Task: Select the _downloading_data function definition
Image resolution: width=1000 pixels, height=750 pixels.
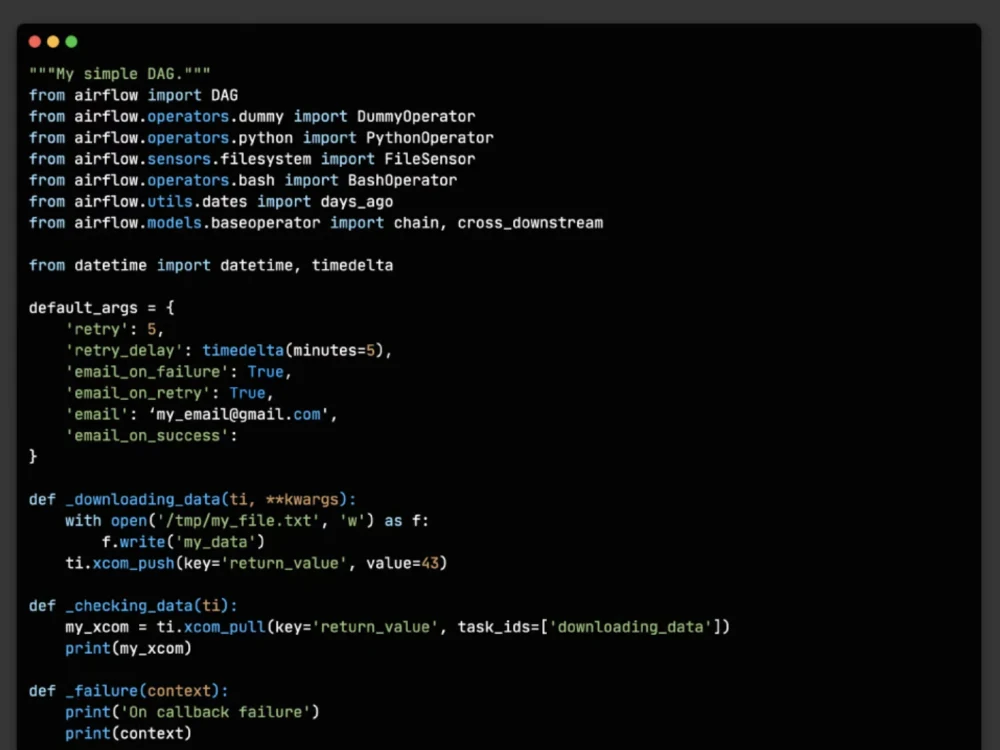Action: click(143, 499)
